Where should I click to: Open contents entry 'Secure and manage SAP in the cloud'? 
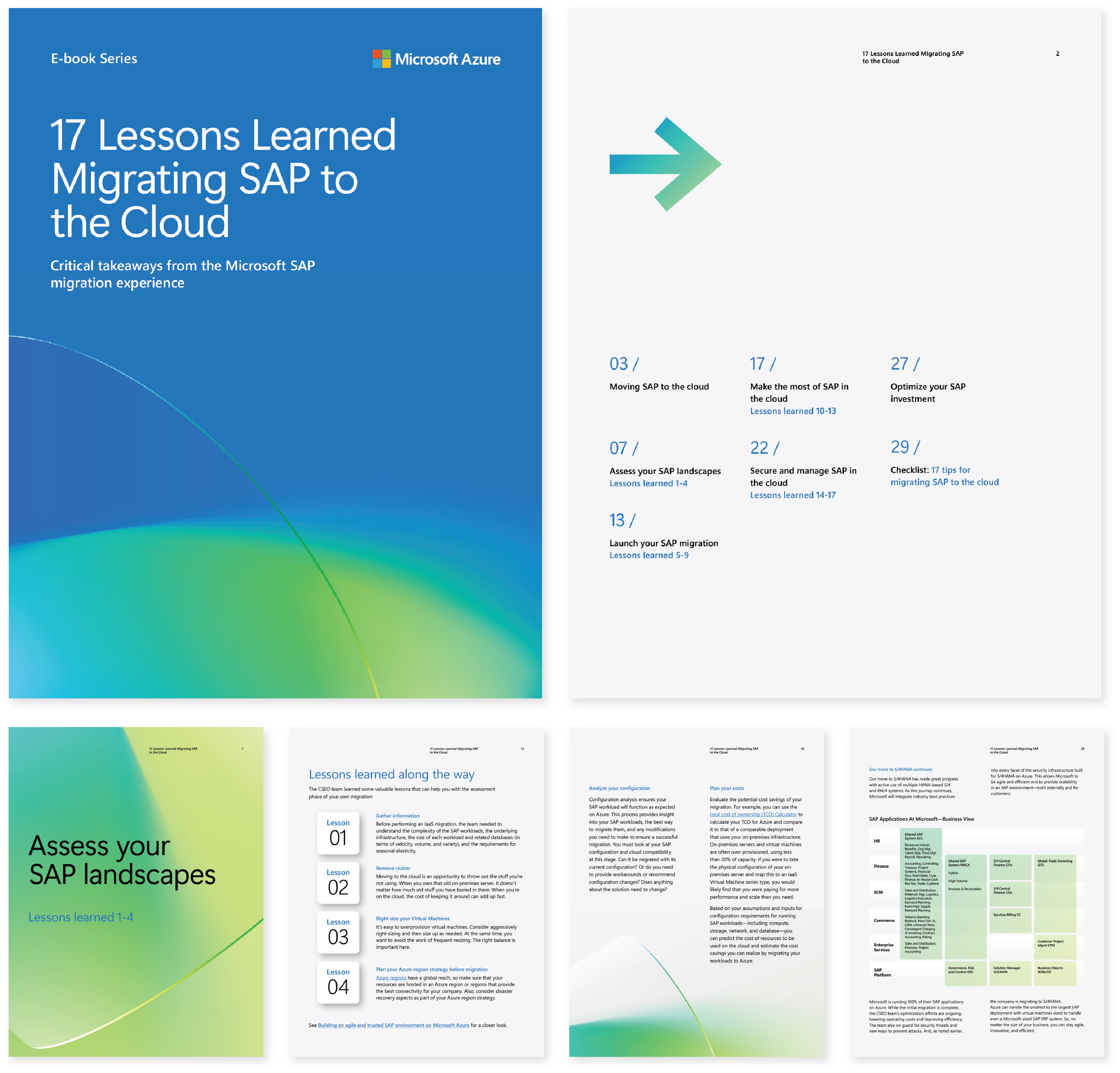[x=803, y=477]
